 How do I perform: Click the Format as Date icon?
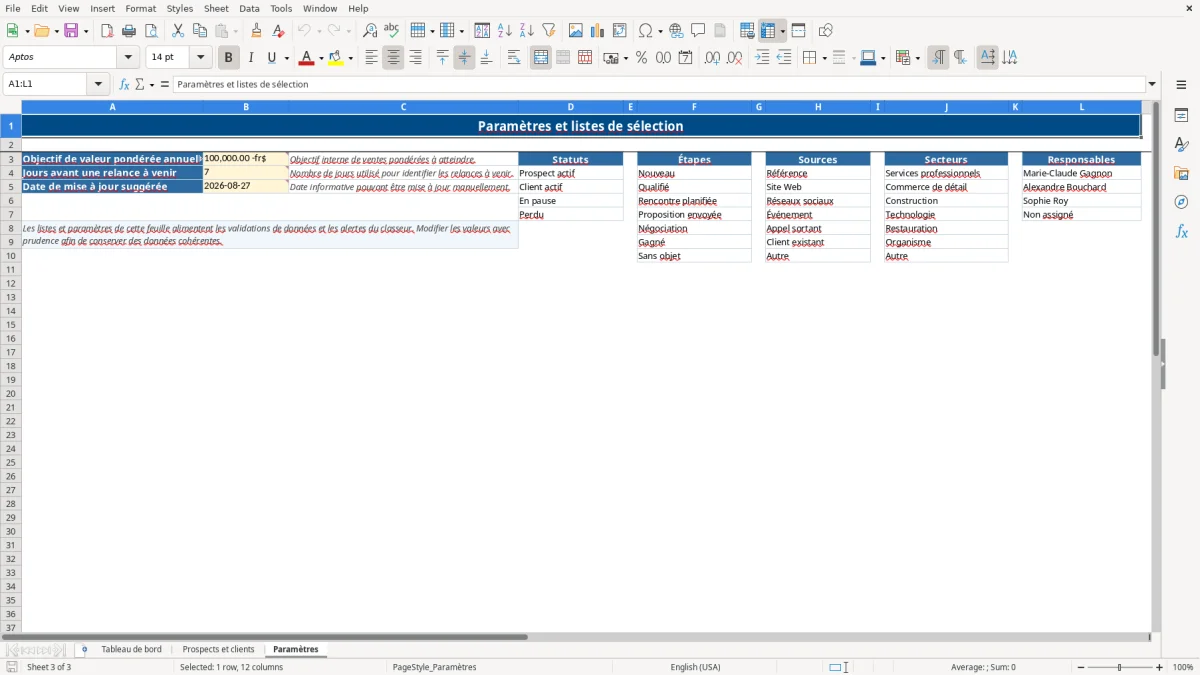[x=685, y=58]
